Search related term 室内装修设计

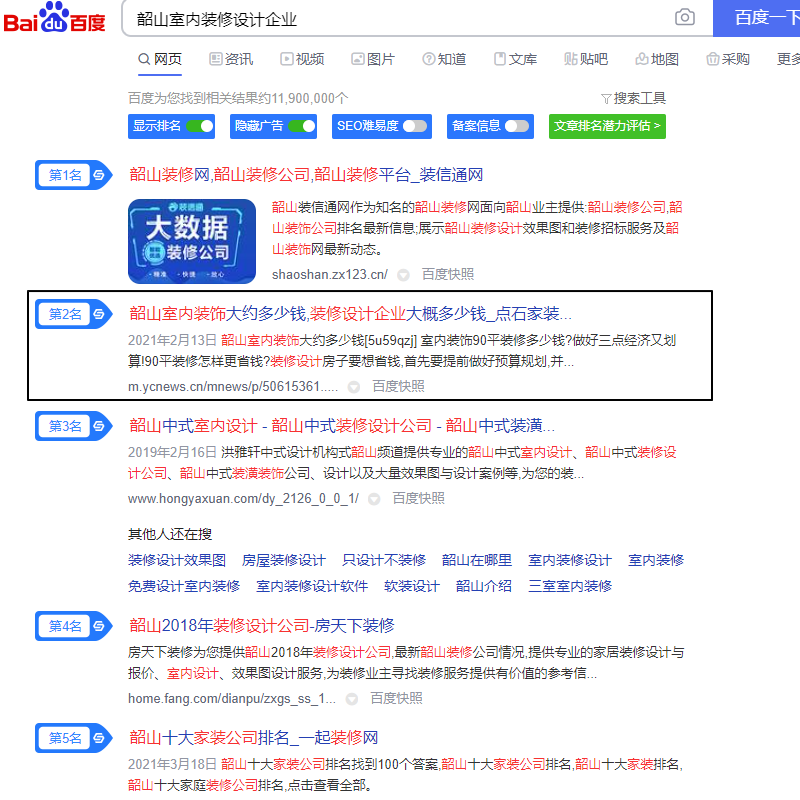pos(570,560)
